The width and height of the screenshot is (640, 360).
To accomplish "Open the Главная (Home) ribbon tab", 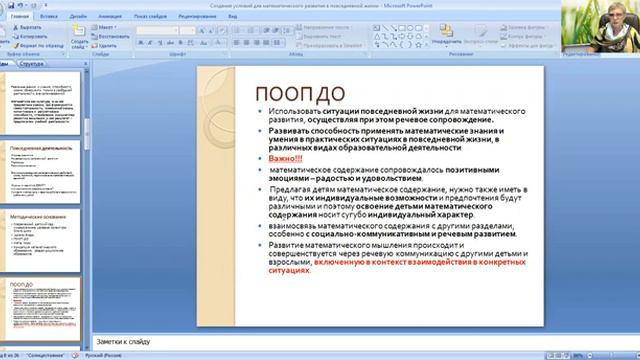I will 20,16.
